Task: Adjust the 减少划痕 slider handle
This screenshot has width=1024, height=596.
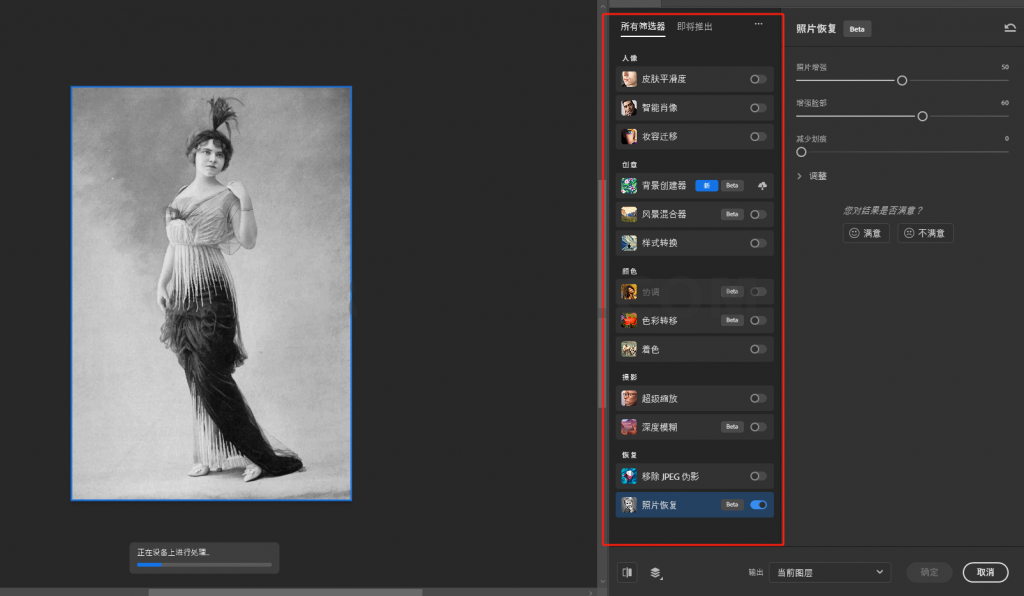Action: tap(801, 152)
